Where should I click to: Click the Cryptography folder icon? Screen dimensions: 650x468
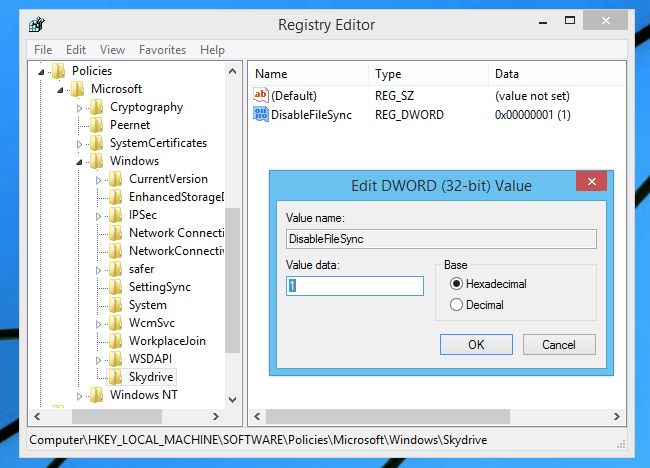pyautogui.click(x=97, y=107)
